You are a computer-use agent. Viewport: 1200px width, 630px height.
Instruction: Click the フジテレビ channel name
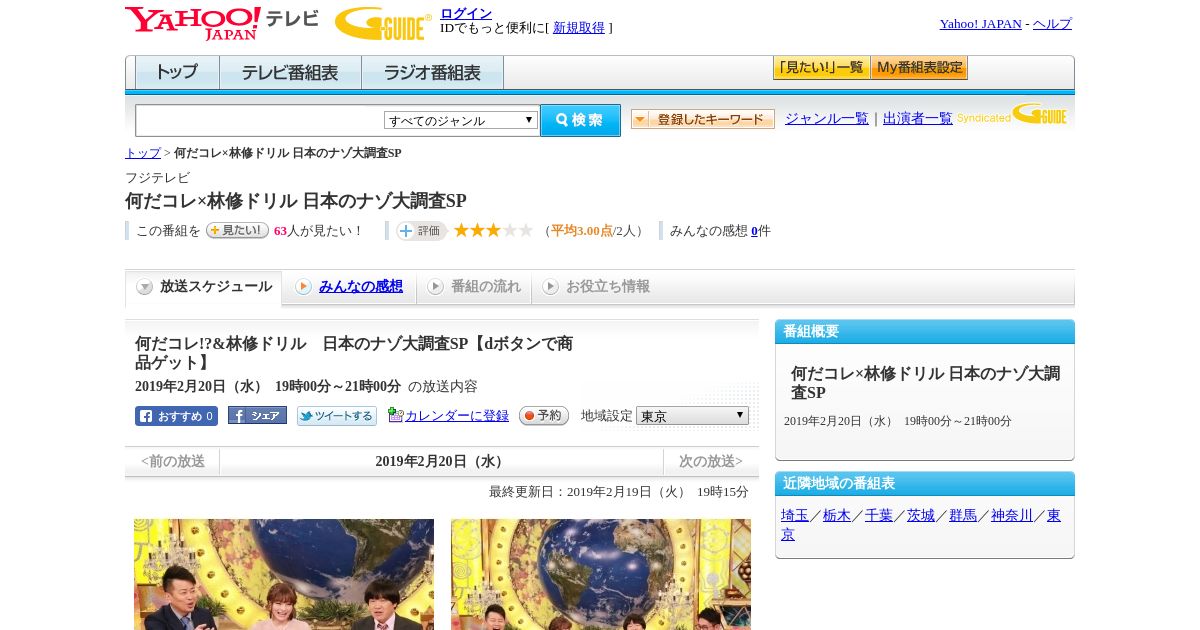point(157,178)
